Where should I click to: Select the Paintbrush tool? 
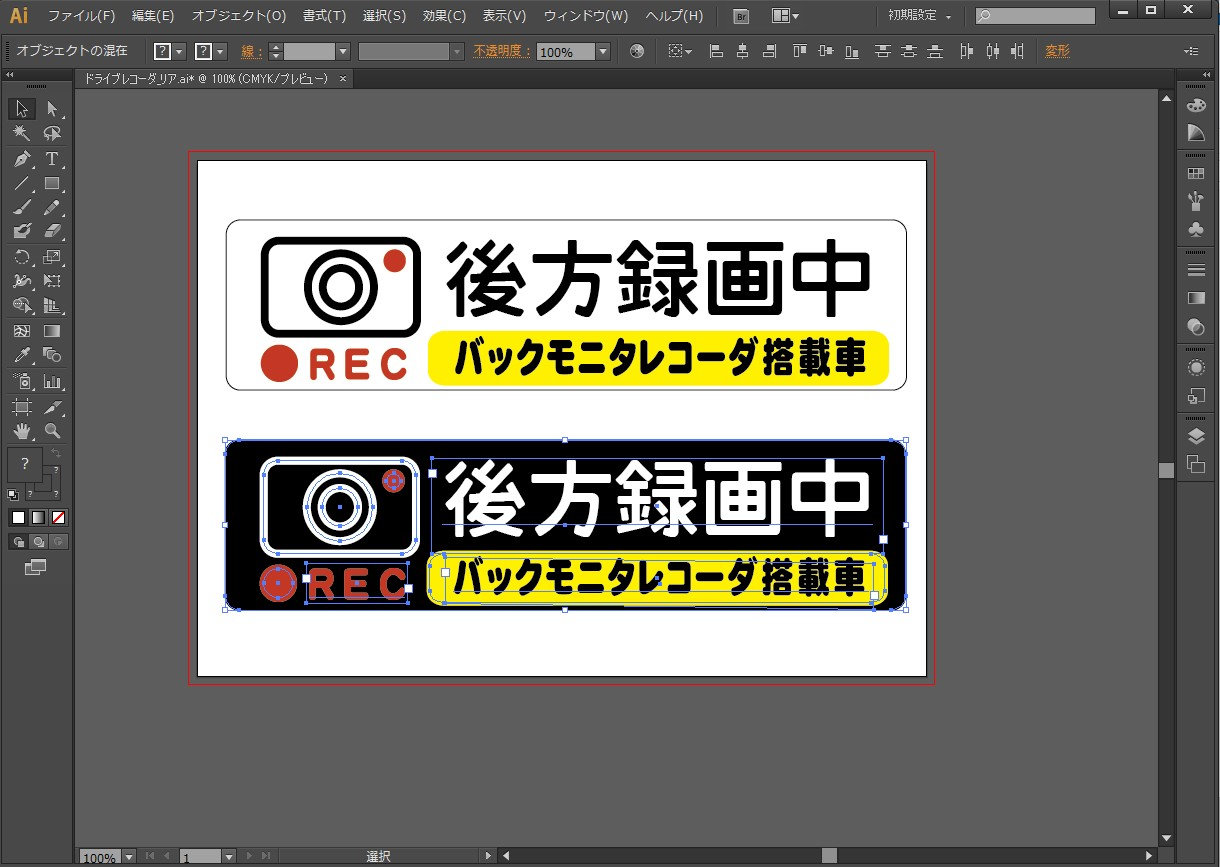point(22,208)
